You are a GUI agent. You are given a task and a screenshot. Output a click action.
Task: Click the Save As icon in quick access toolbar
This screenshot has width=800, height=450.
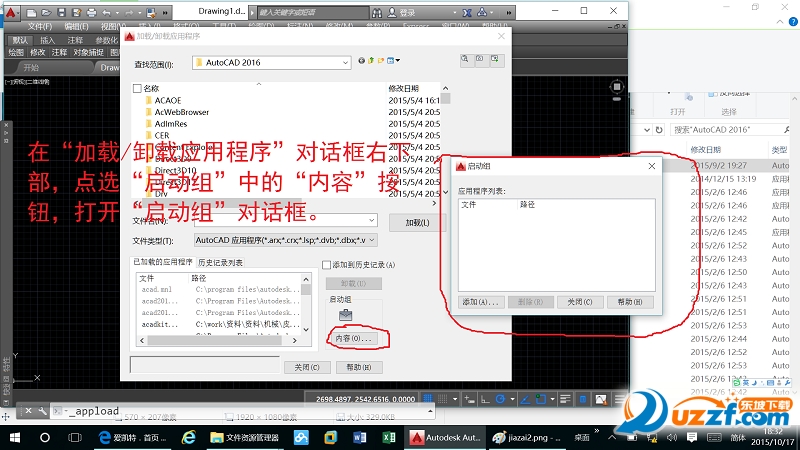click(x=77, y=12)
